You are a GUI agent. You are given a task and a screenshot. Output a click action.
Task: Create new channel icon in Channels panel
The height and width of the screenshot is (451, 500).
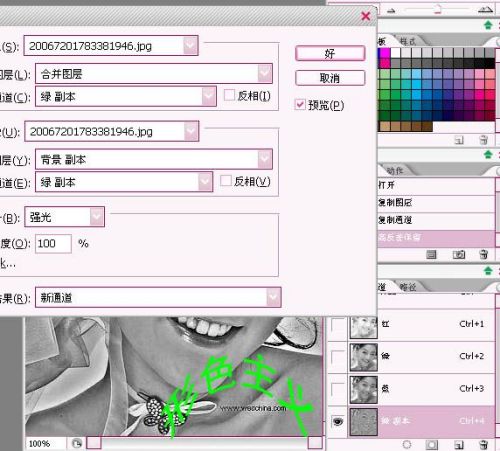click(459, 444)
